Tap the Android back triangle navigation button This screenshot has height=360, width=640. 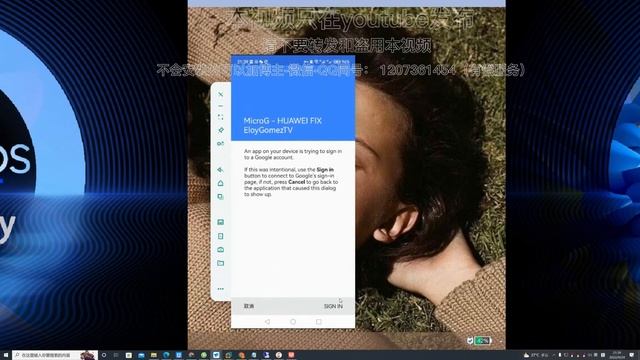[x=267, y=322]
